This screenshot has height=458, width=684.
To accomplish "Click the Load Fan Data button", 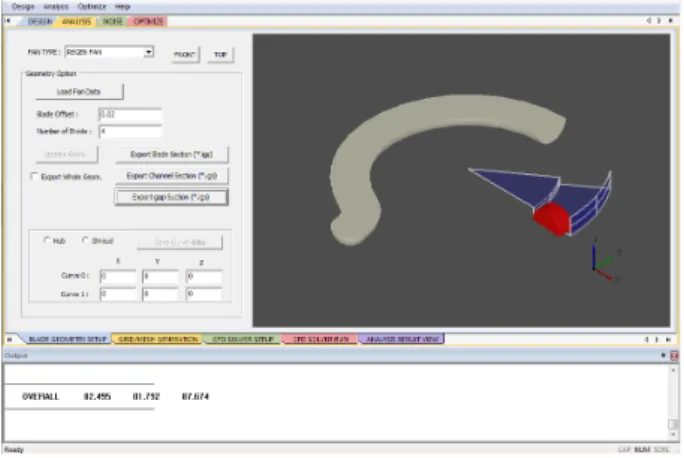I will [79, 92].
